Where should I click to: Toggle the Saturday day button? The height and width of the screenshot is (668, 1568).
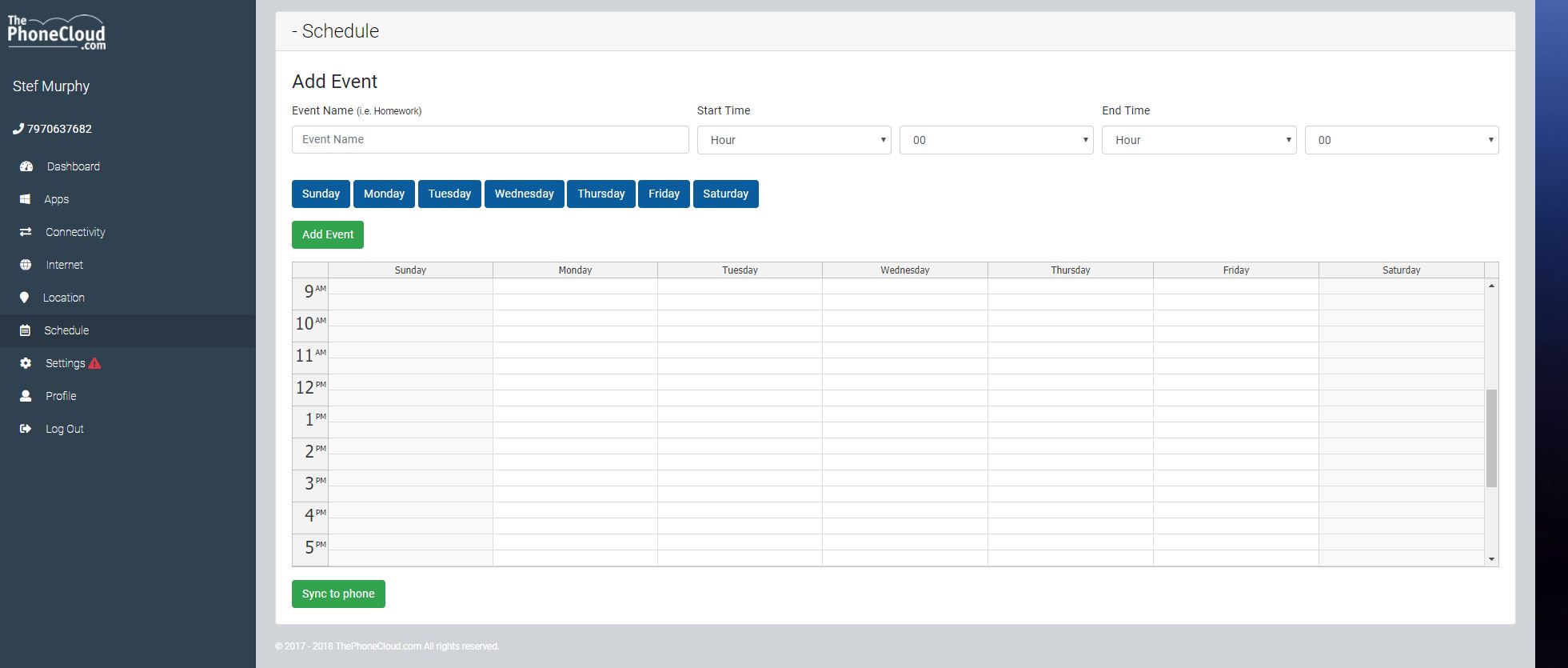[725, 194]
